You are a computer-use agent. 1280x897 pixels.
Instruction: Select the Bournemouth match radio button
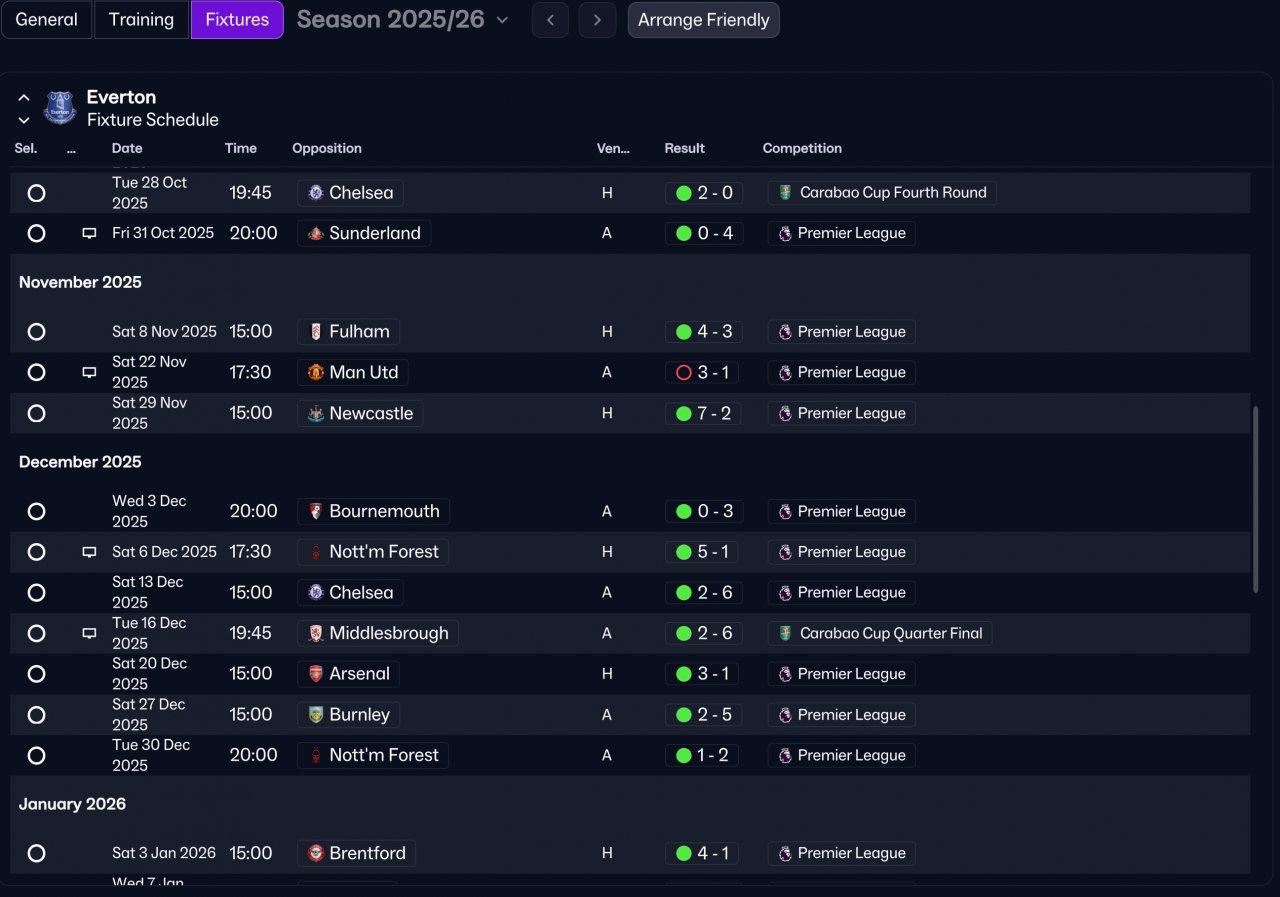tap(37, 512)
